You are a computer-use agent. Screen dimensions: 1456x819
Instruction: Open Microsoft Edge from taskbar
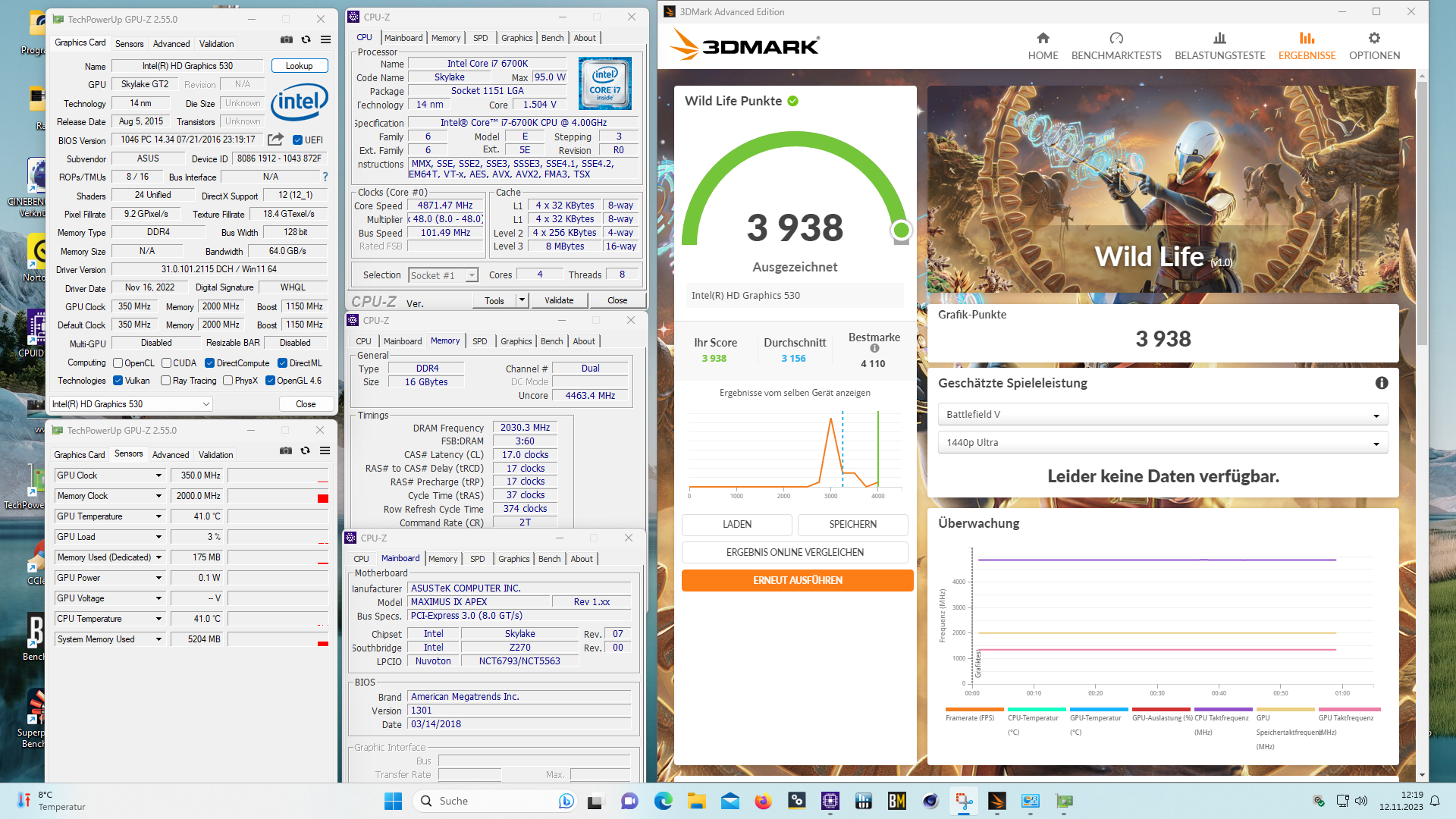point(663,801)
